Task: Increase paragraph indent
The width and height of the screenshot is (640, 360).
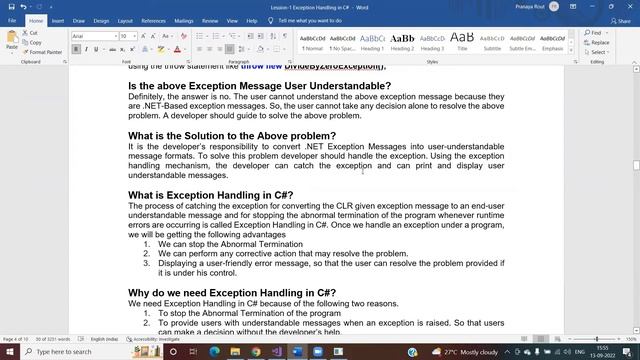Action: (x=260, y=36)
